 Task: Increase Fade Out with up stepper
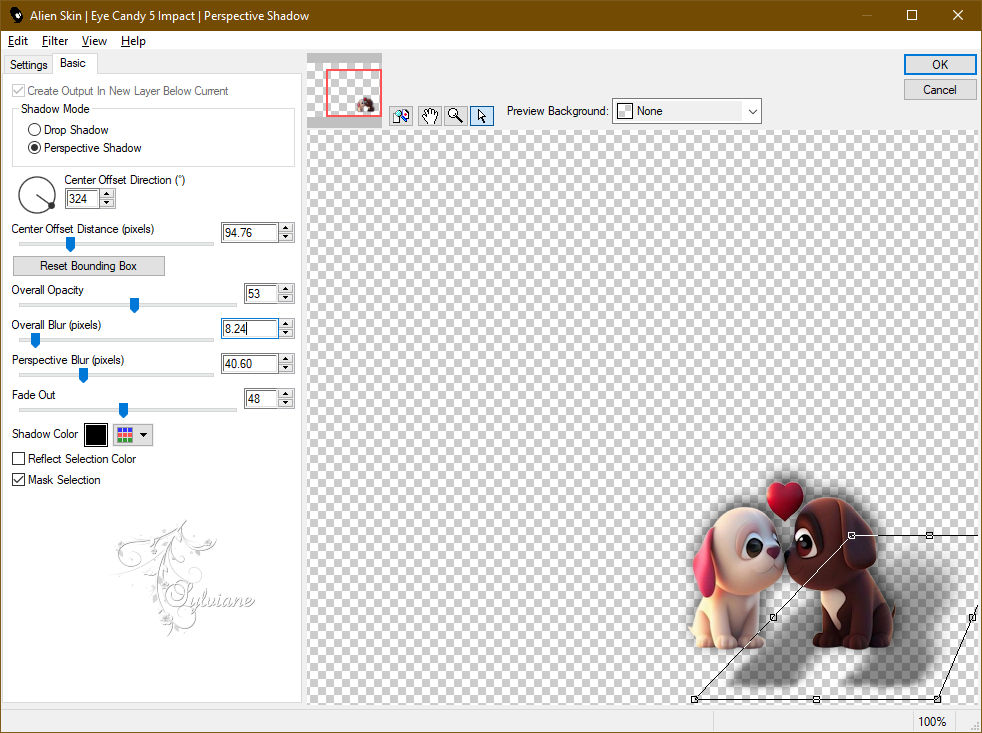point(286,394)
